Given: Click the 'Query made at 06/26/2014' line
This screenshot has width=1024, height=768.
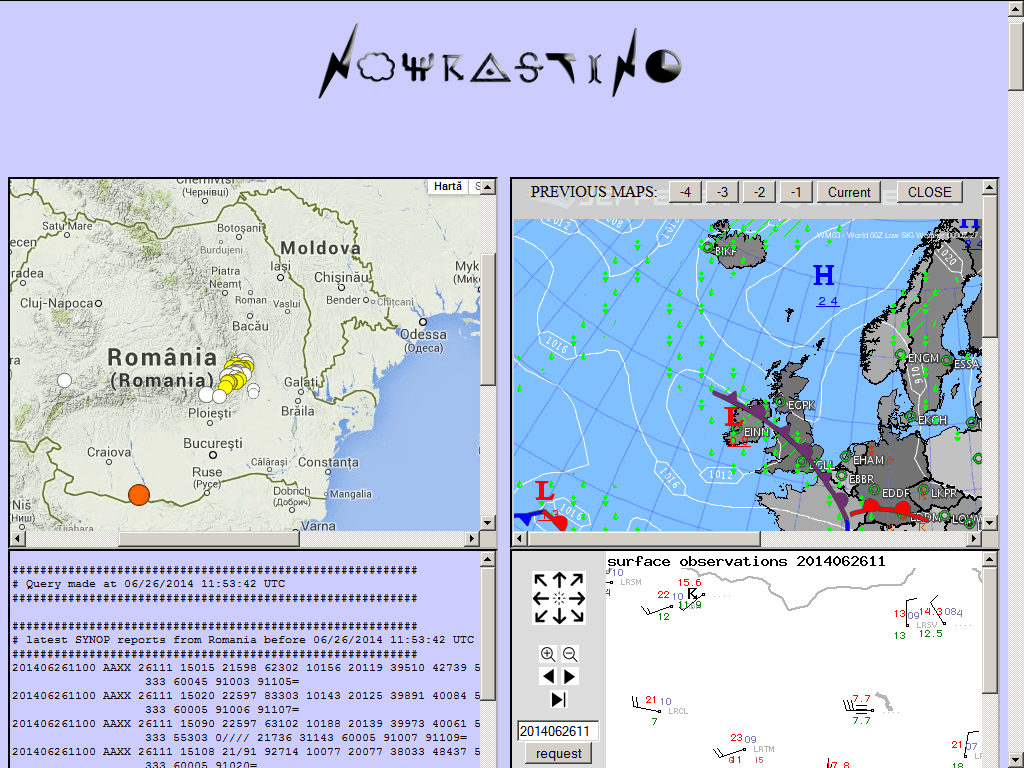Looking at the screenshot, I should 149,584.
